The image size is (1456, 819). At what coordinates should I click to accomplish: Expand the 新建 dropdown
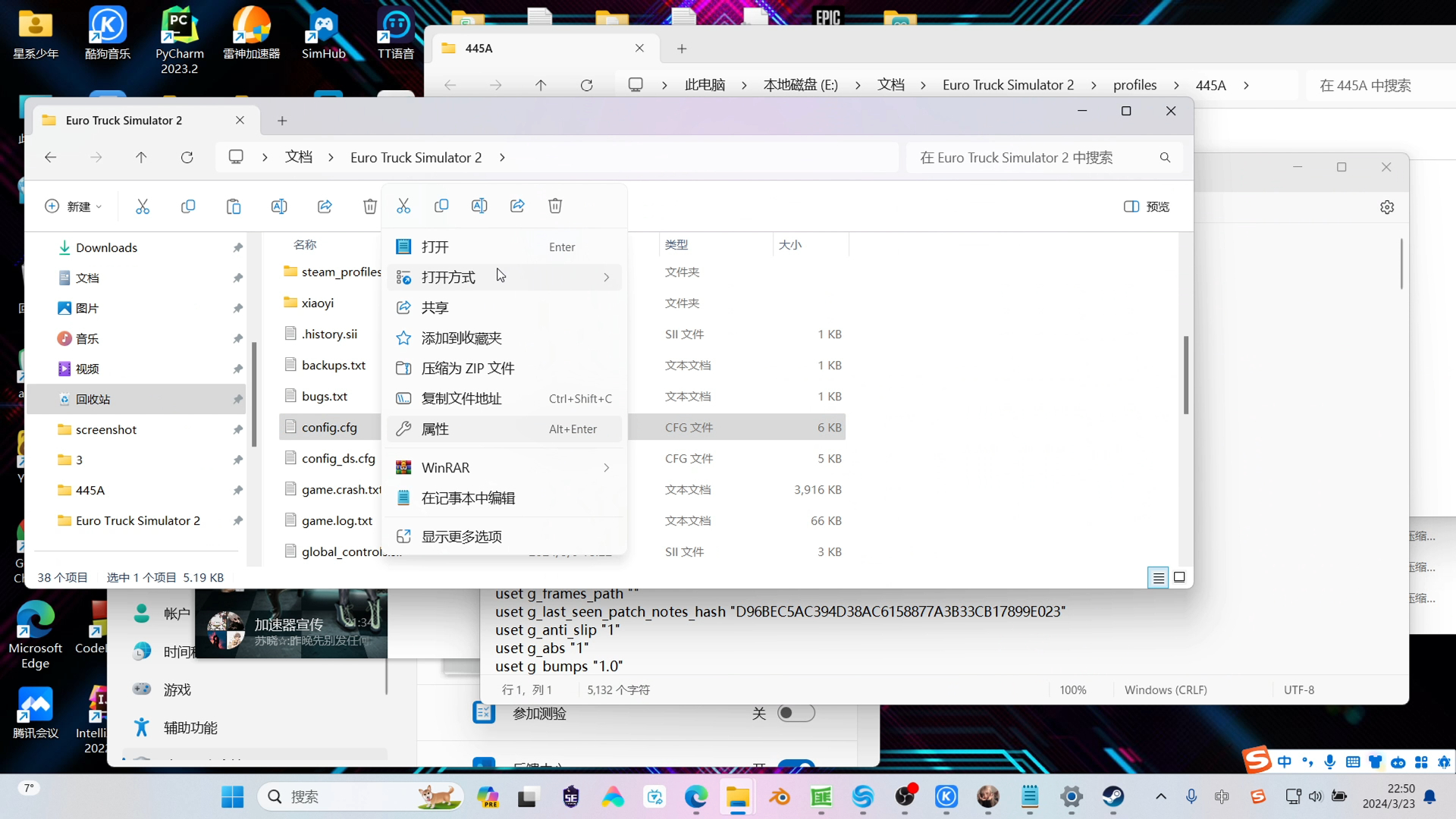coord(74,206)
